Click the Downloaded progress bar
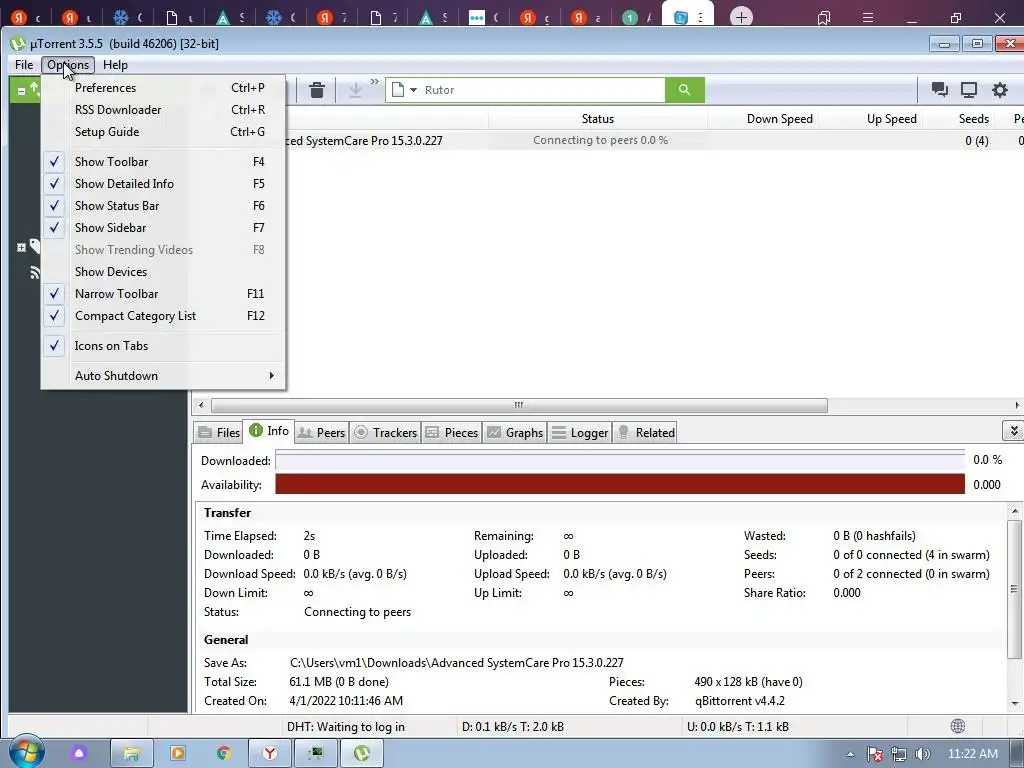1024x768 pixels. click(620, 460)
